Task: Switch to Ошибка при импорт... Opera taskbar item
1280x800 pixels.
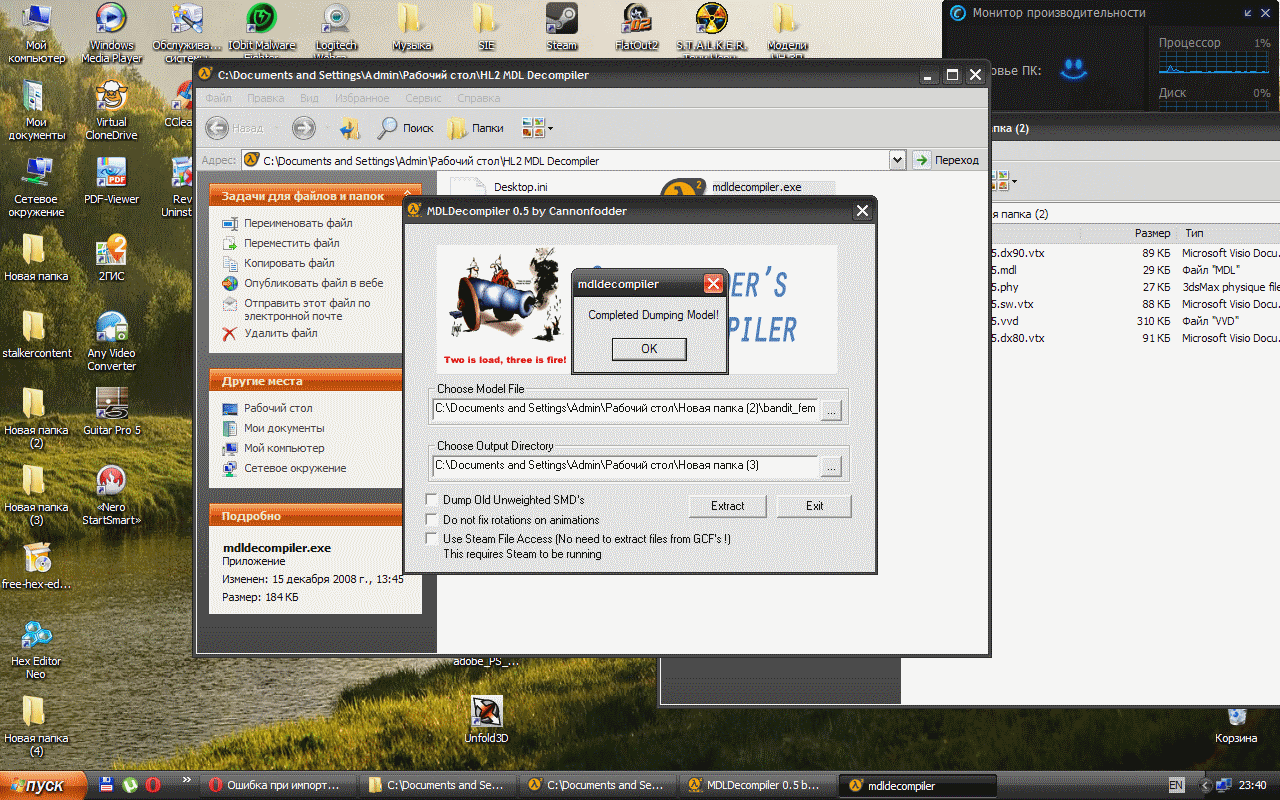Action: click(x=280, y=785)
